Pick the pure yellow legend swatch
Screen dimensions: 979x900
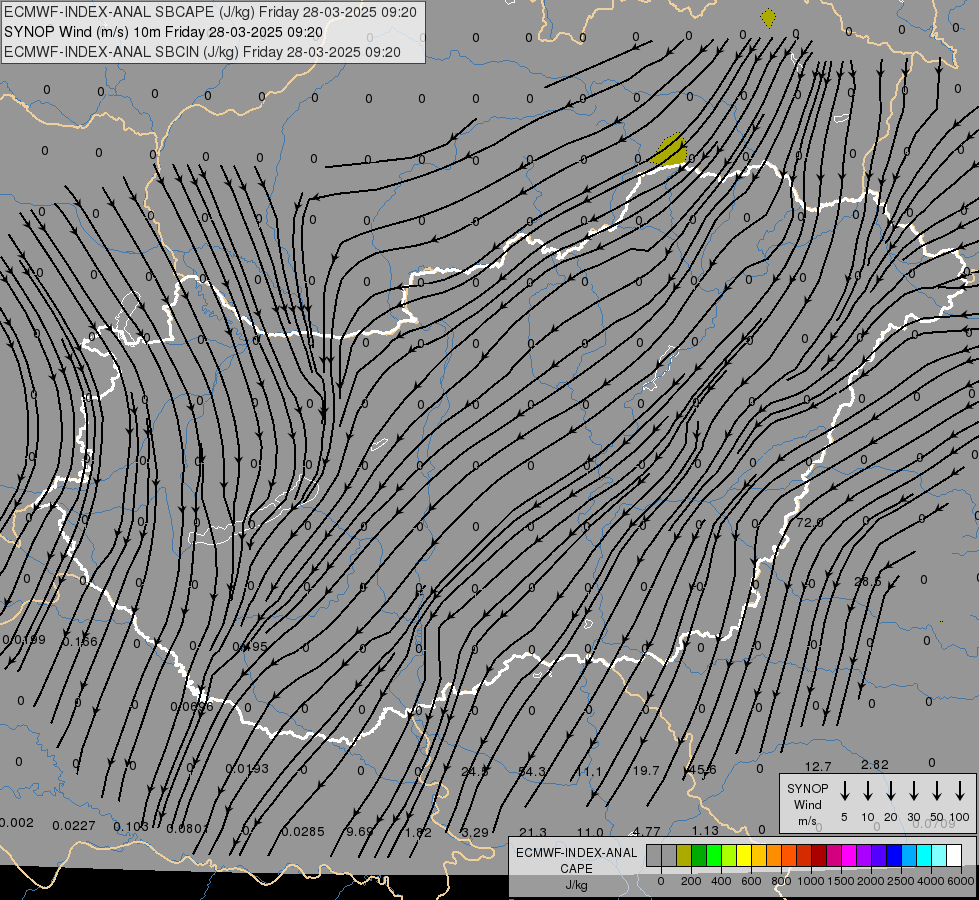click(744, 856)
